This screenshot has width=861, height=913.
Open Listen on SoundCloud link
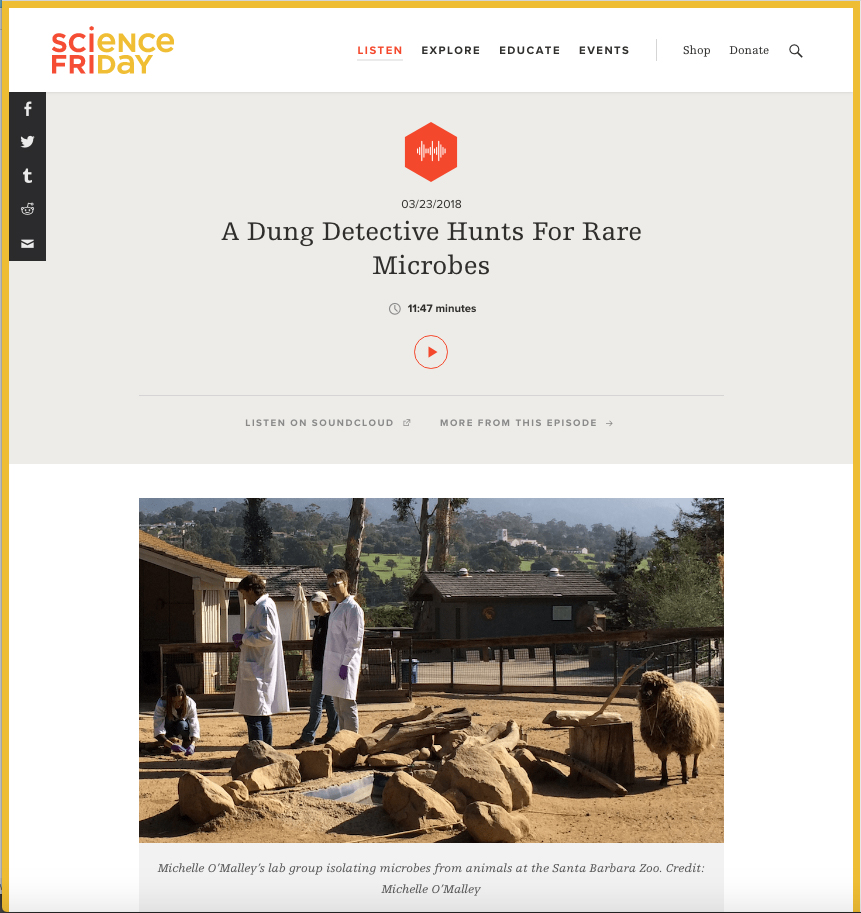click(328, 423)
